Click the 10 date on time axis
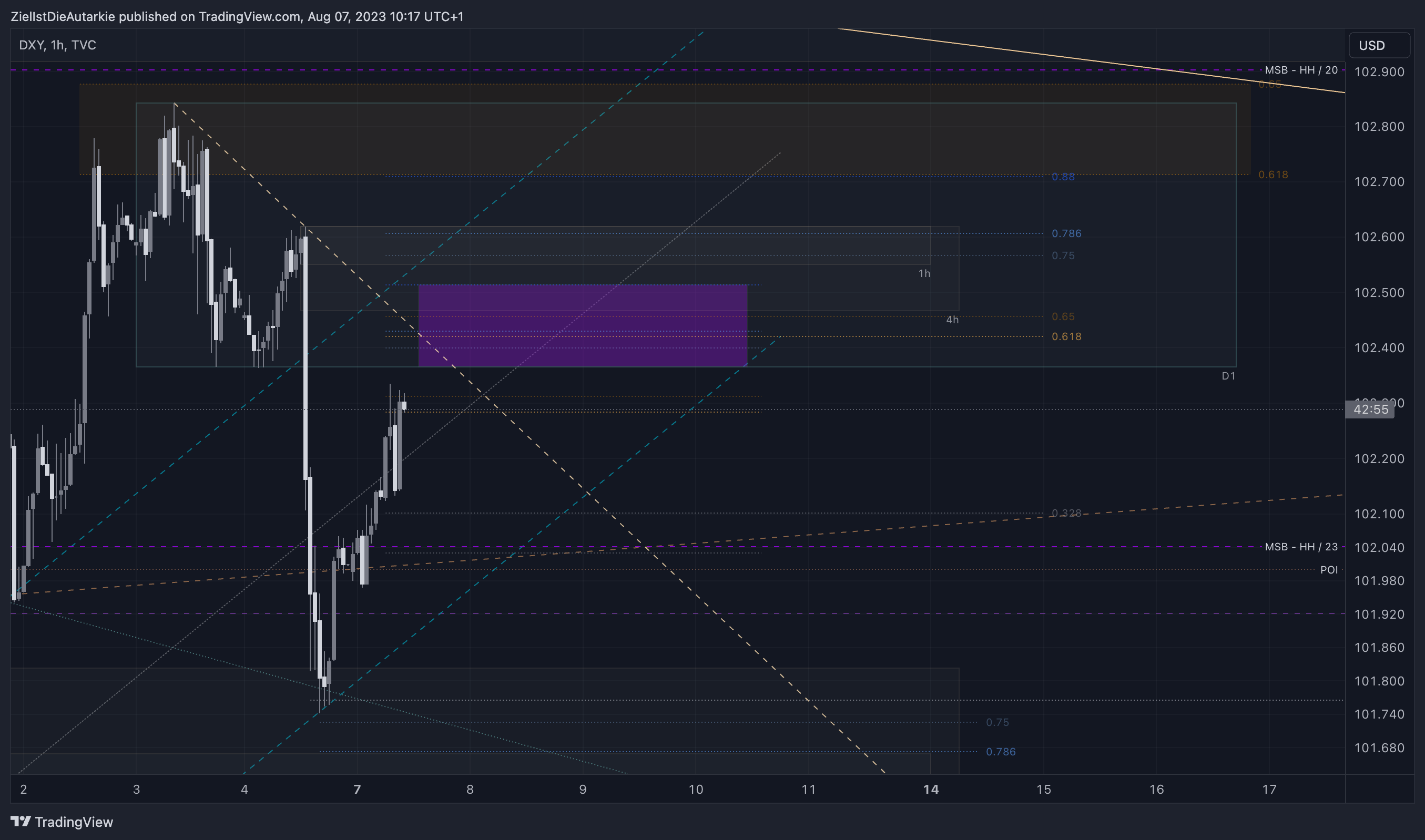Image resolution: width=1425 pixels, height=840 pixels. [696, 789]
